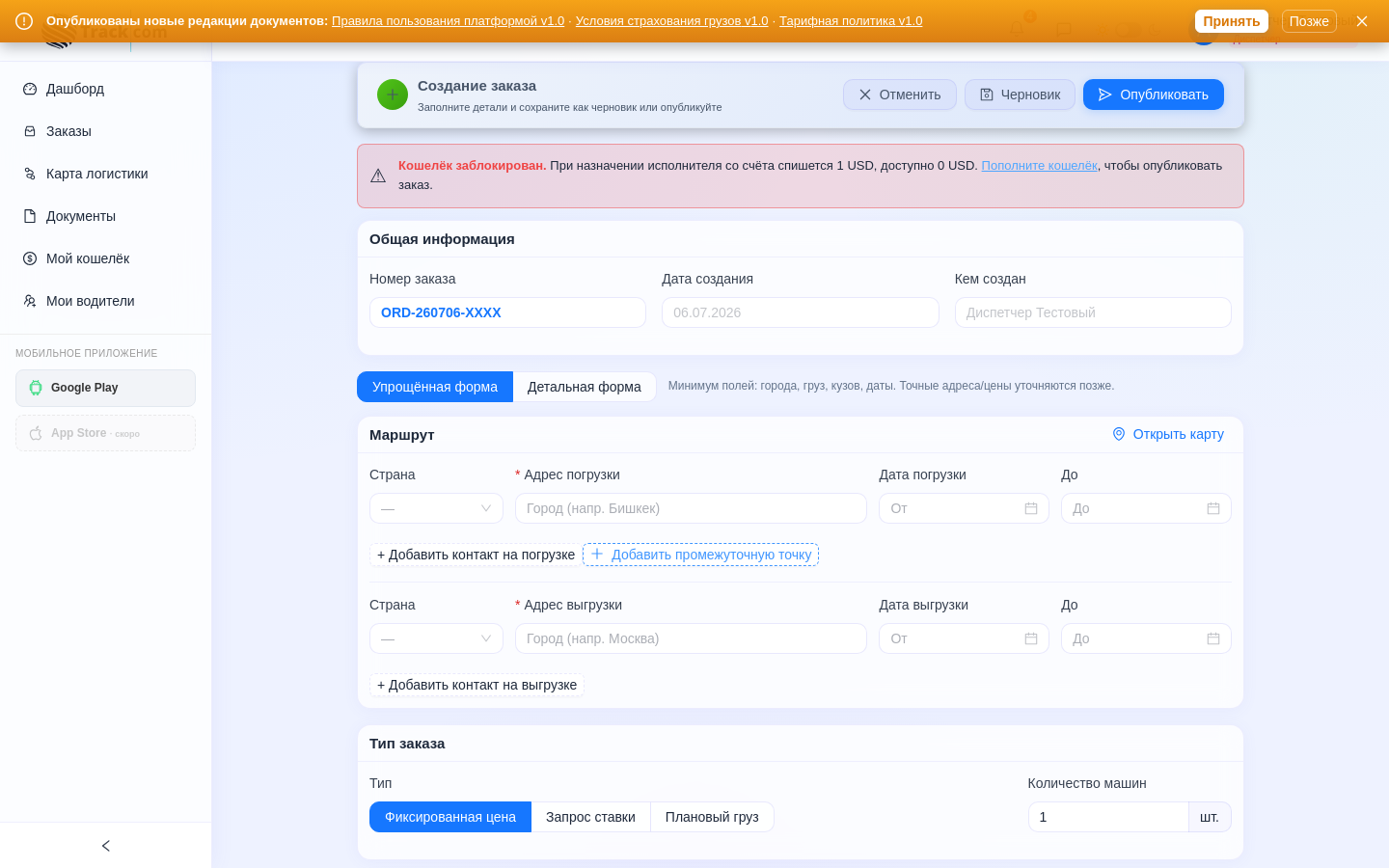Expand the unloading Страна dropdown
Screen dimensions: 1389x868
(x=436, y=638)
